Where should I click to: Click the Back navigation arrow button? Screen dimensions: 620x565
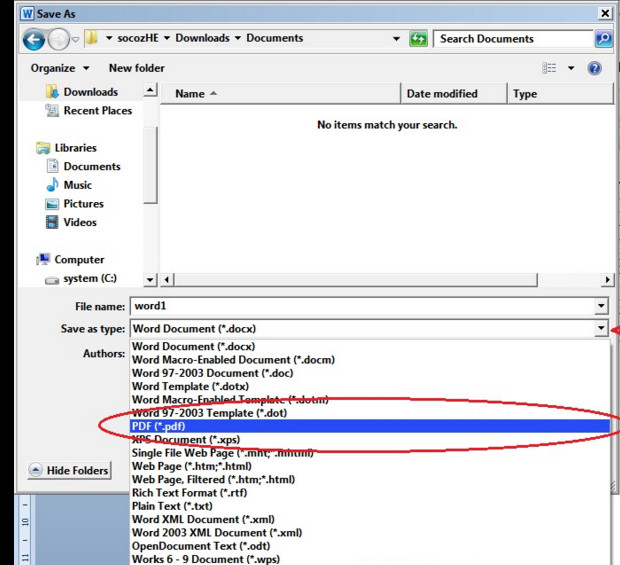pos(34,40)
